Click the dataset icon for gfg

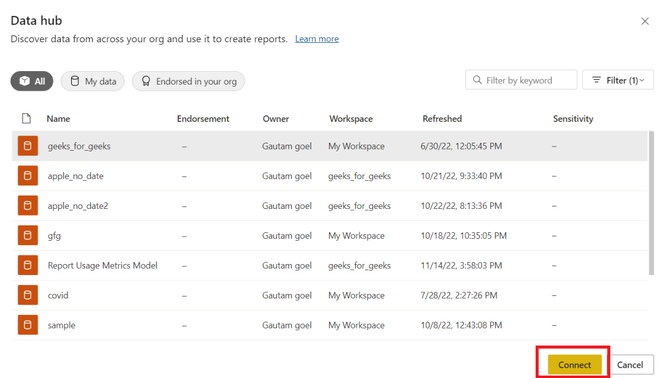(28, 235)
